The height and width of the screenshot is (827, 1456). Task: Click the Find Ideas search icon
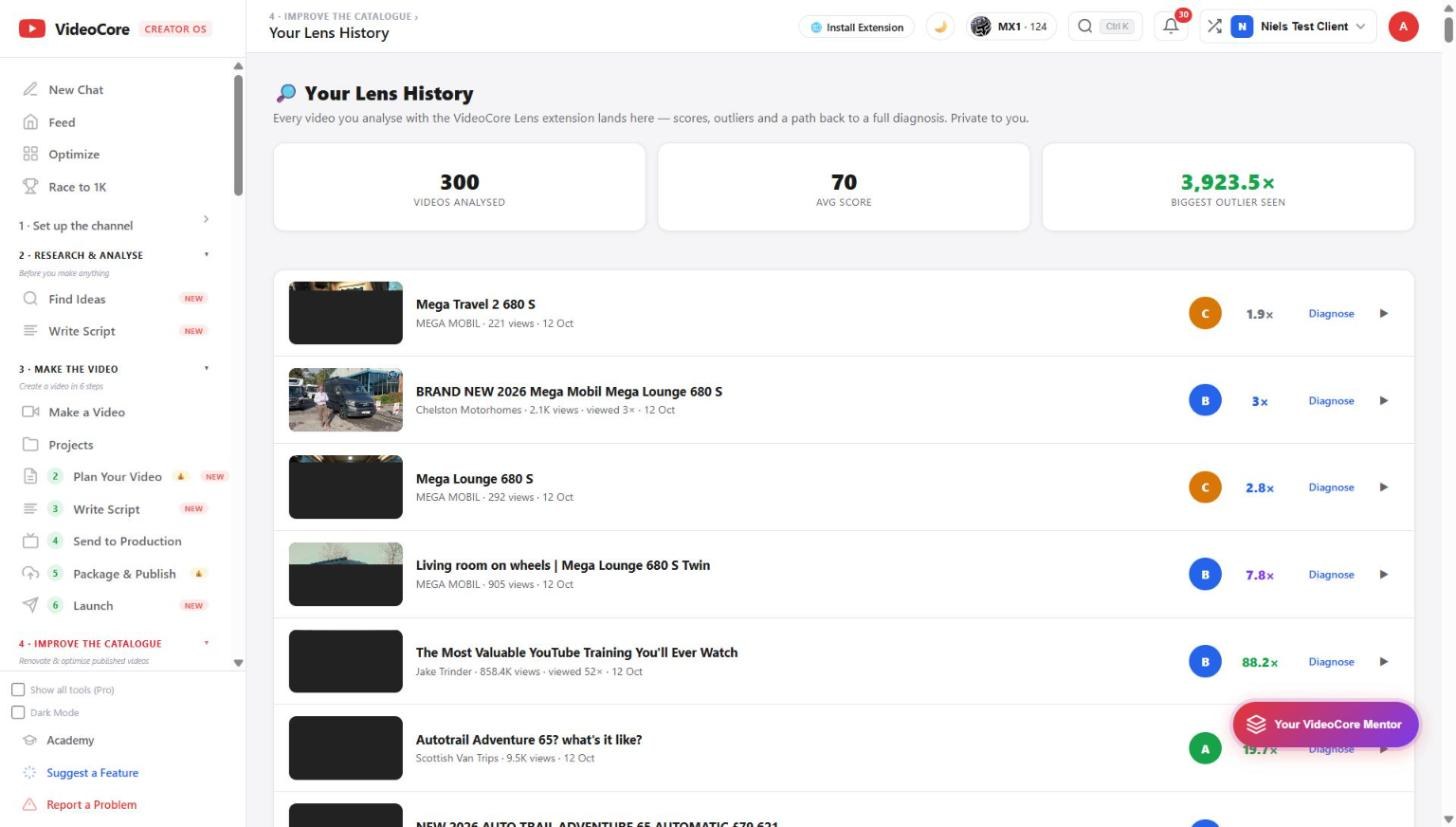click(30, 299)
